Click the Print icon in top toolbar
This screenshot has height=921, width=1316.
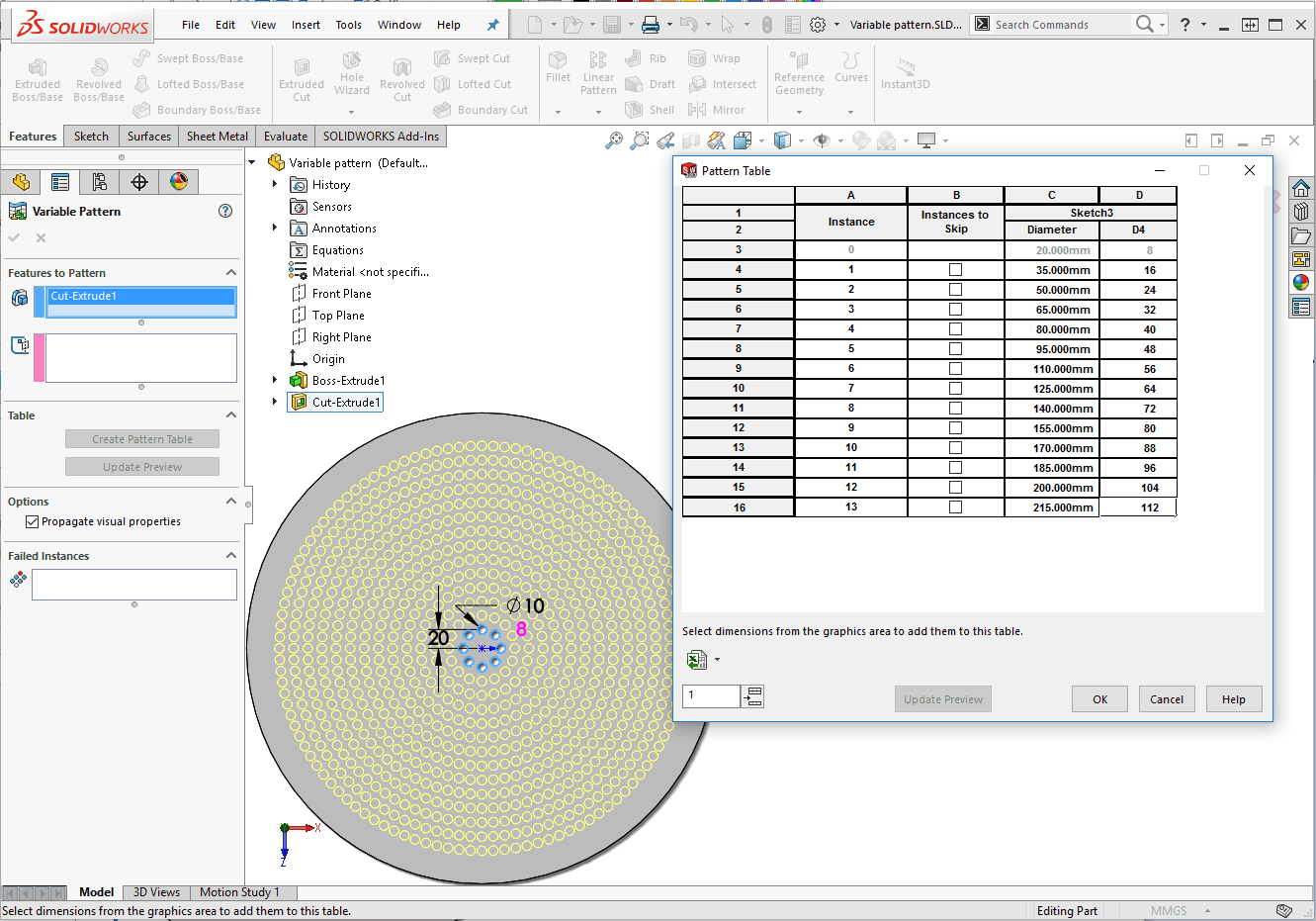[650, 25]
